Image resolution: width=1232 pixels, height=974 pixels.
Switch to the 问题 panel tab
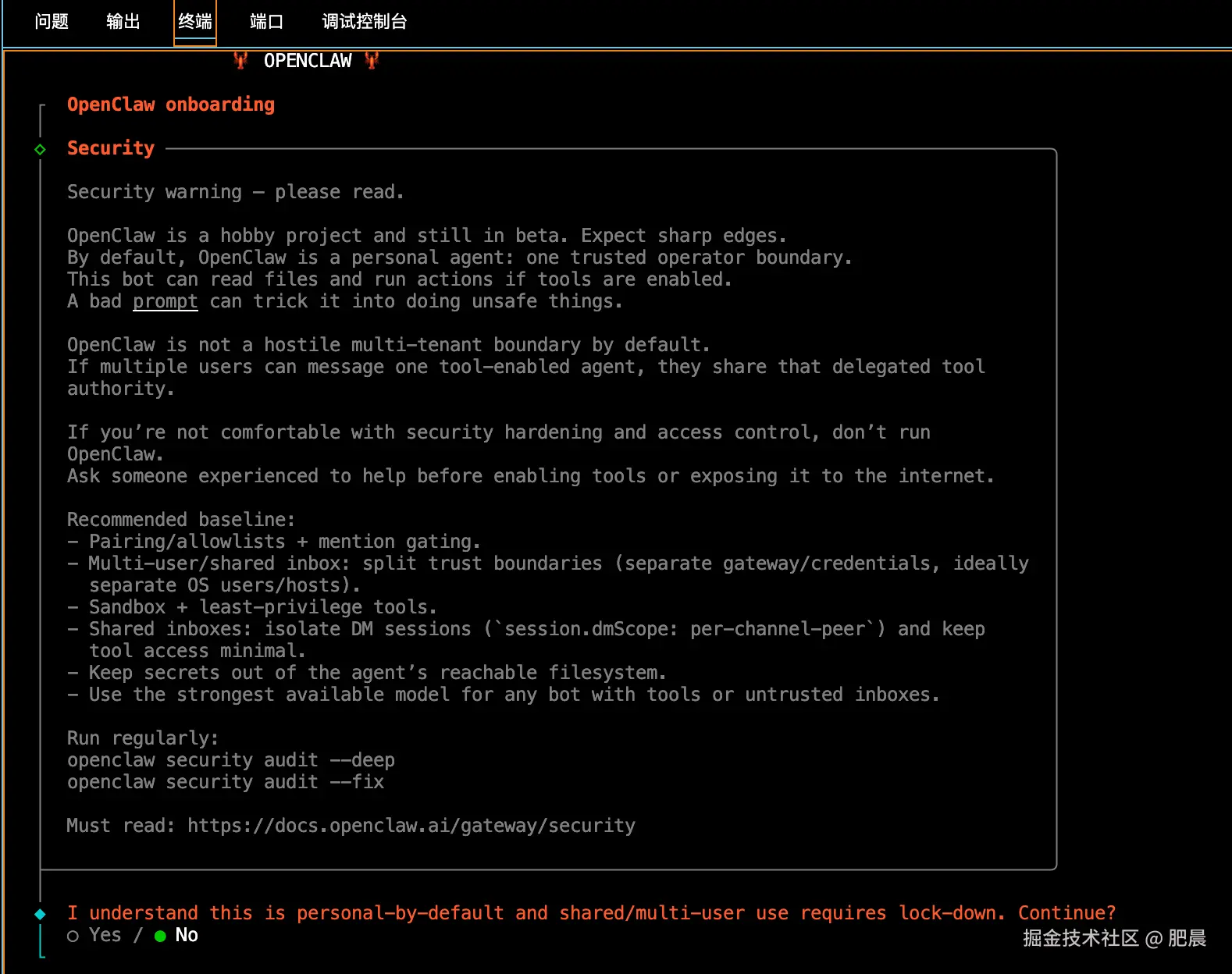click(52, 21)
